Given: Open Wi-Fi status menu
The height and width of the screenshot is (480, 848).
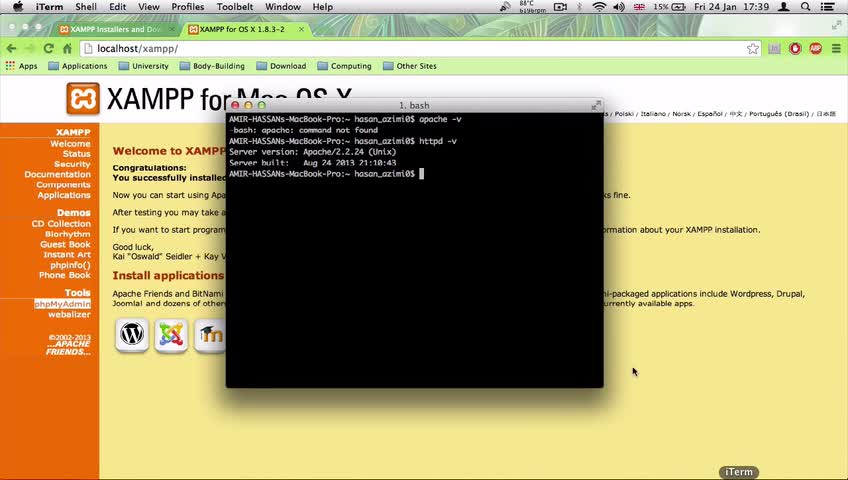Looking at the screenshot, I should 599,7.
